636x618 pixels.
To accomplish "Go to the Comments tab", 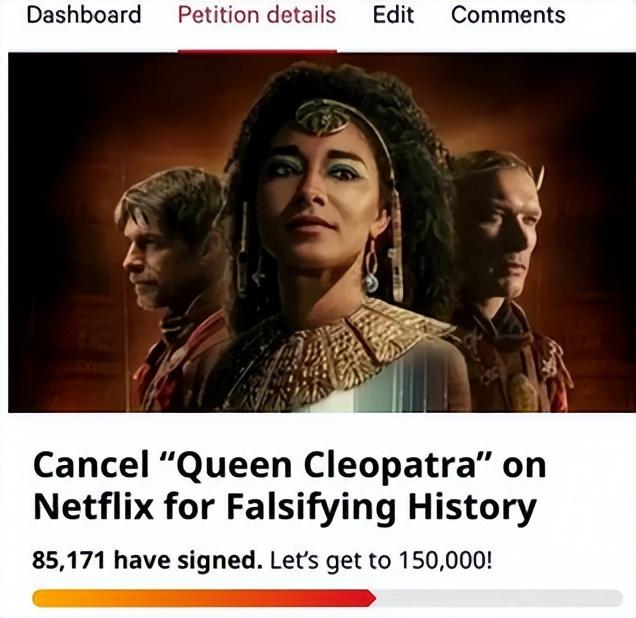I will 508,15.
